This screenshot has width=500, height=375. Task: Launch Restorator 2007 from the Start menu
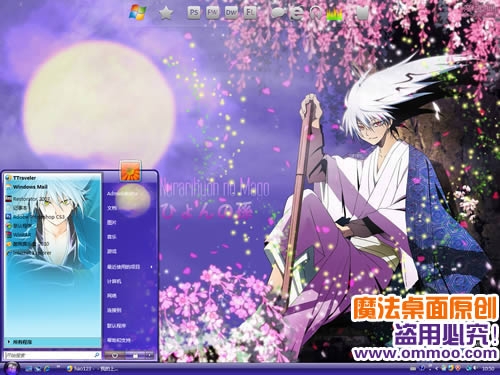[32, 199]
